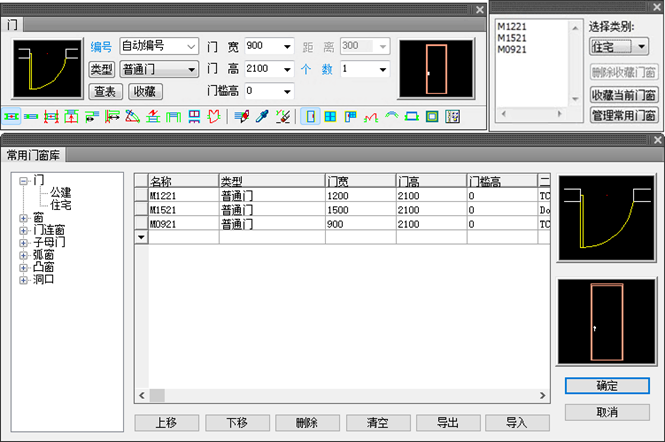The width and height of the screenshot is (665, 442).
Task: Select the arc window toolbar icon
Action: [391, 116]
